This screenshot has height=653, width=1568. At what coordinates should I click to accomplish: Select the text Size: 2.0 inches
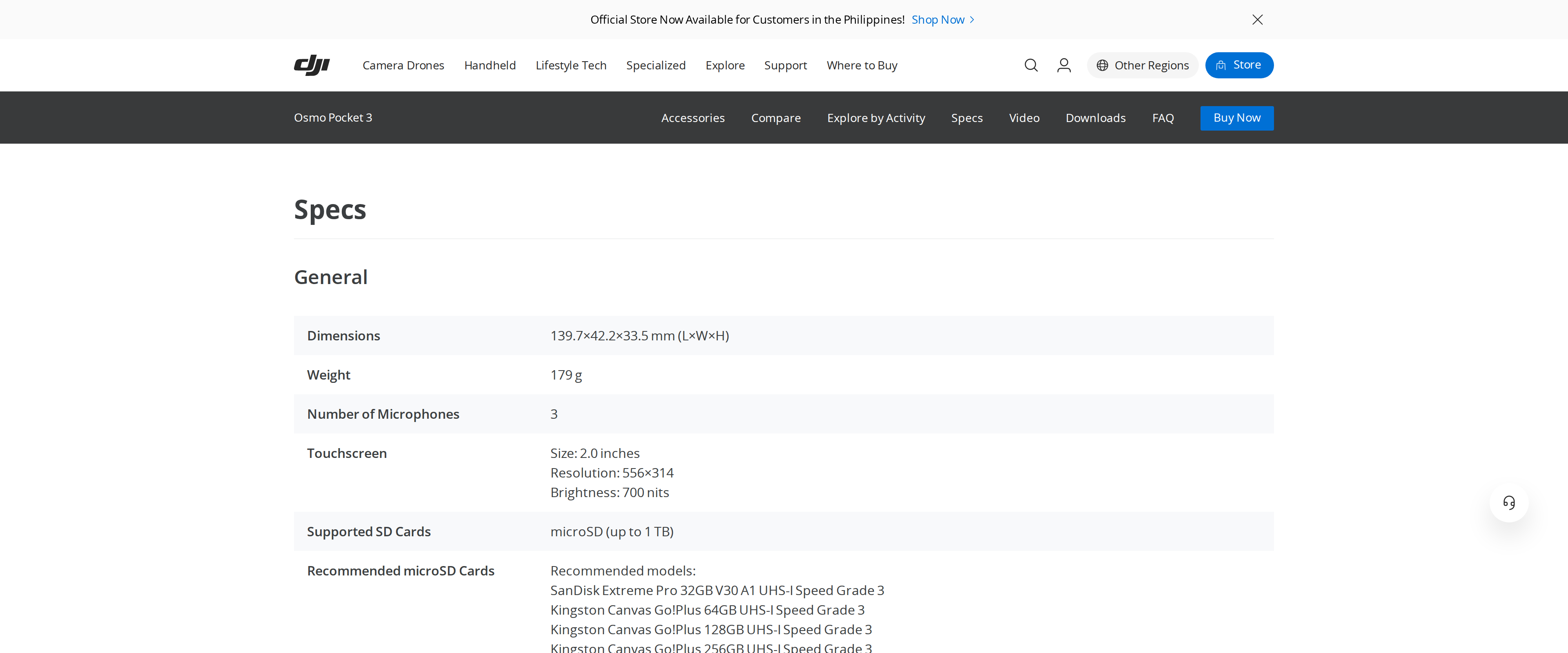pyautogui.click(x=595, y=453)
